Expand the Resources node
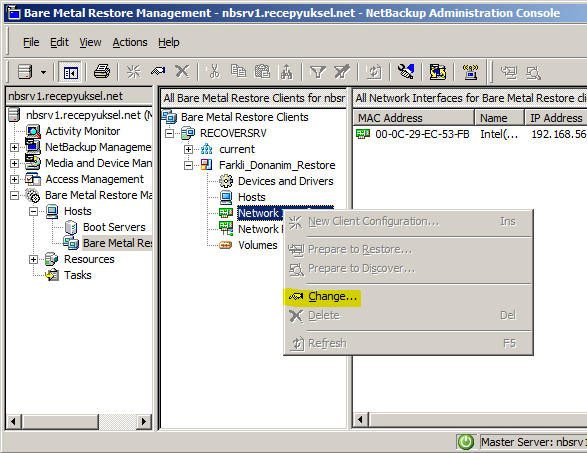Viewport: 587px width, 453px height. click(x=33, y=259)
